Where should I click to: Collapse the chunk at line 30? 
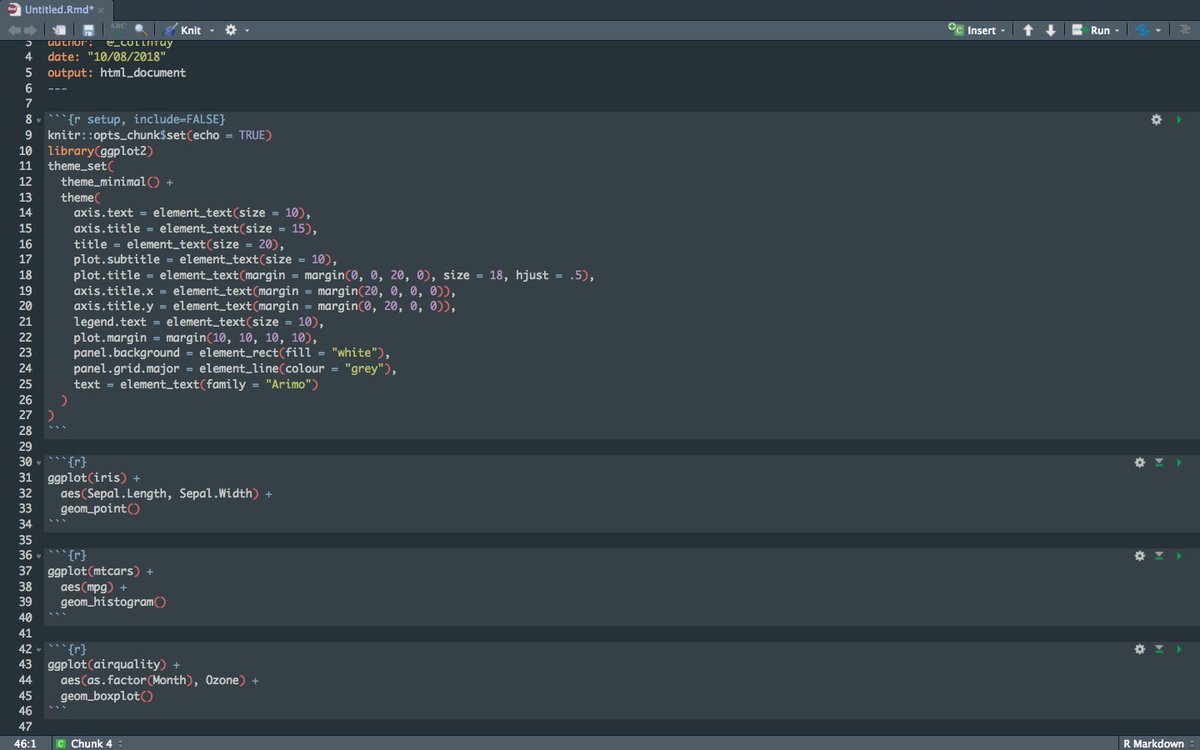click(x=39, y=463)
